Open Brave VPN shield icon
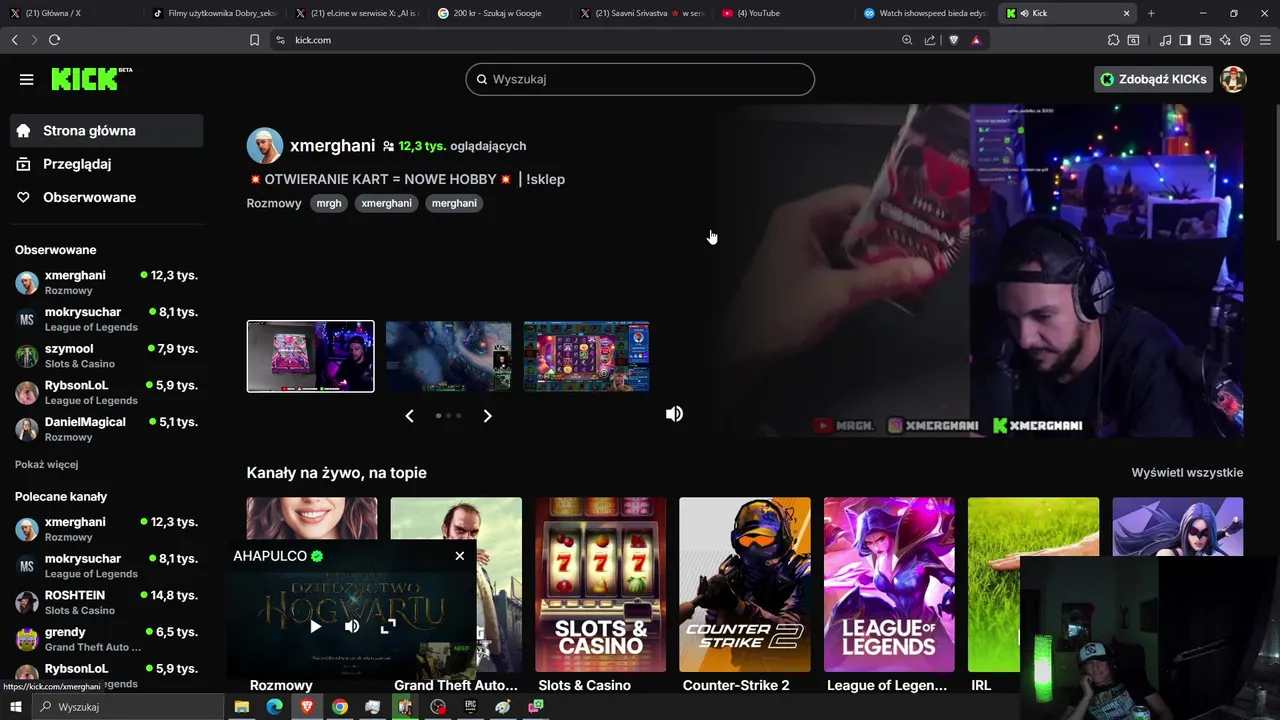Image resolution: width=1280 pixels, height=720 pixels. click(1245, 40)
